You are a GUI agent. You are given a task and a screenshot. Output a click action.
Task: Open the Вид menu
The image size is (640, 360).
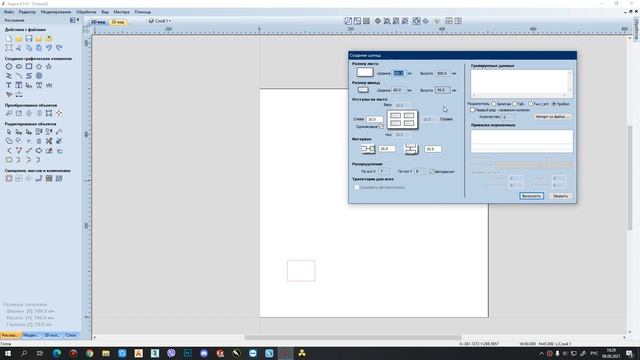pyautogui.click(x=105, y=12)
